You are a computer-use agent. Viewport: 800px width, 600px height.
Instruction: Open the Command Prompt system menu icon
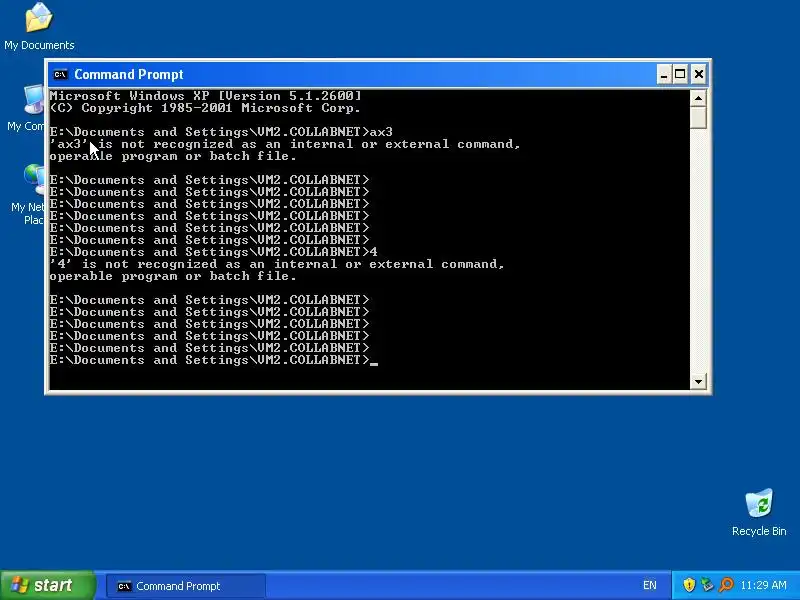pyautogui.click(x=60, y=74)
